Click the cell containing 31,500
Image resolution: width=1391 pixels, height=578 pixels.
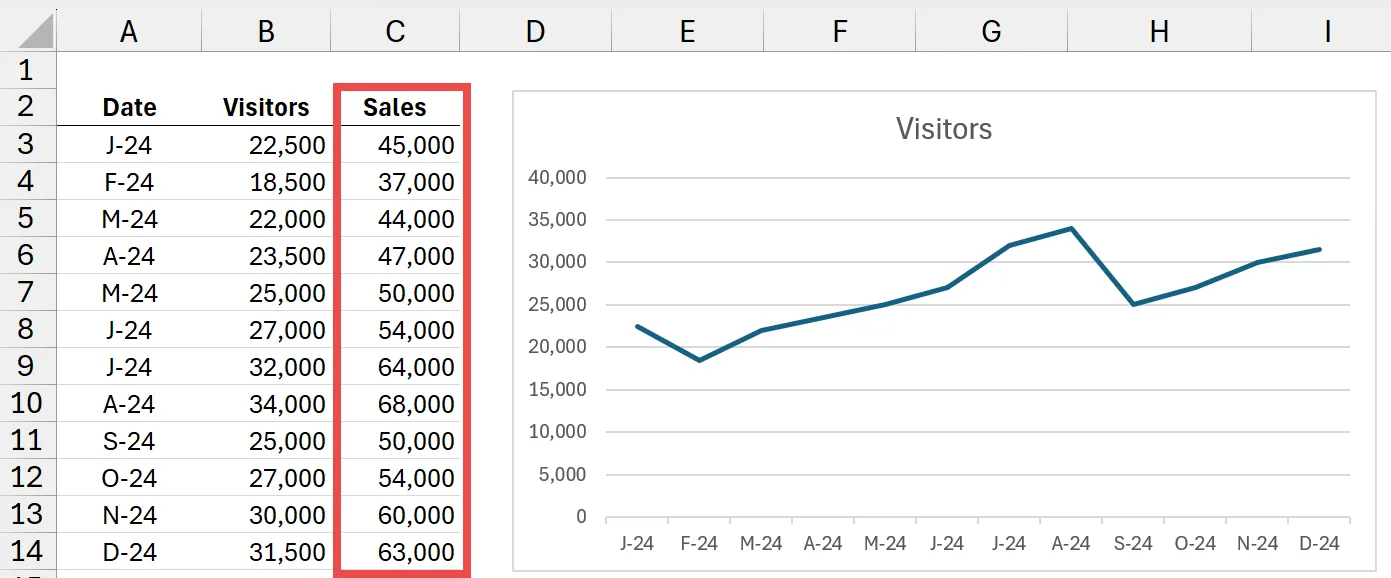click(x=266, y=552)
